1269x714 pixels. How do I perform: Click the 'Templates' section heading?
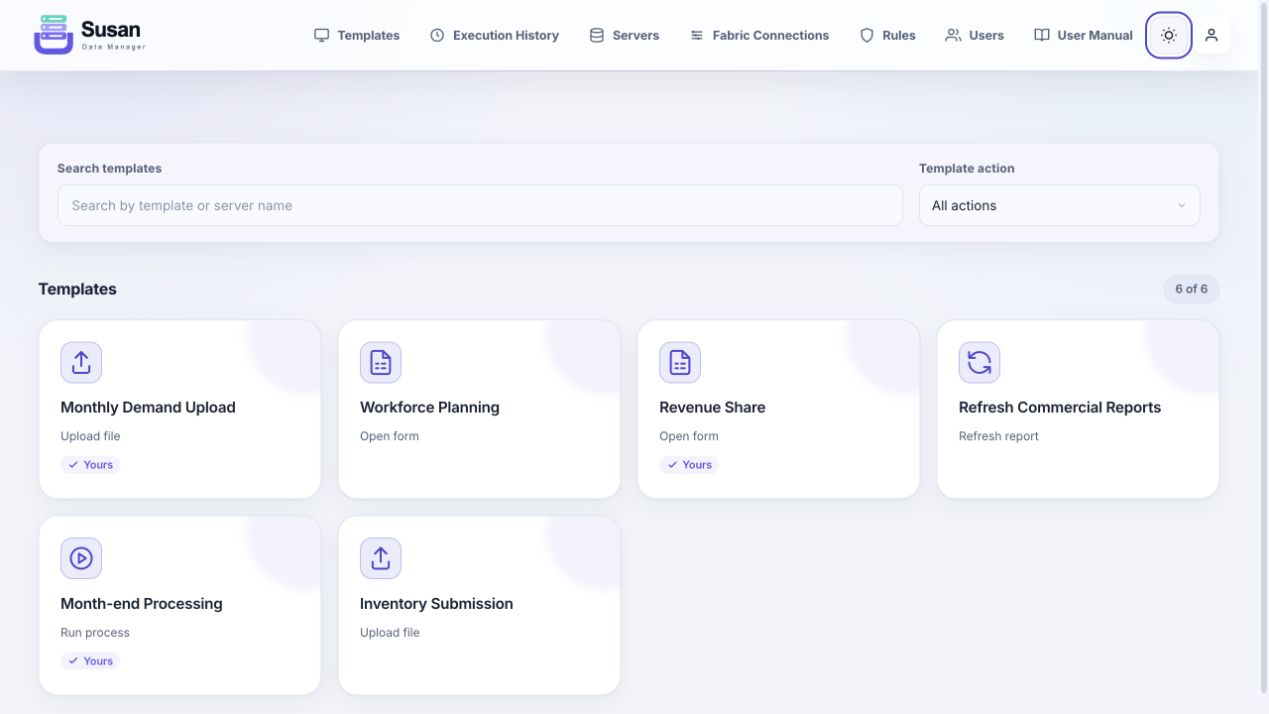tap(78, 289)
